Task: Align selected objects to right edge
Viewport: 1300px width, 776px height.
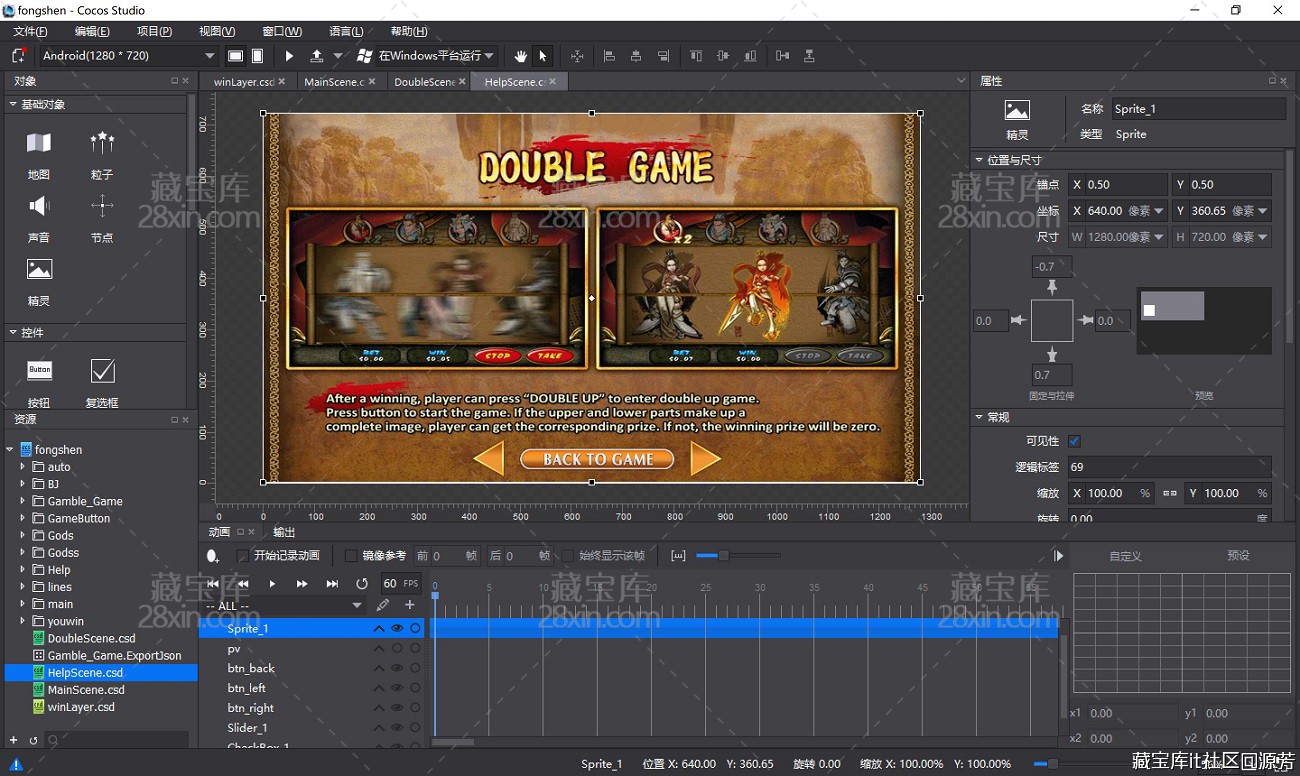Action: (663, 56)
